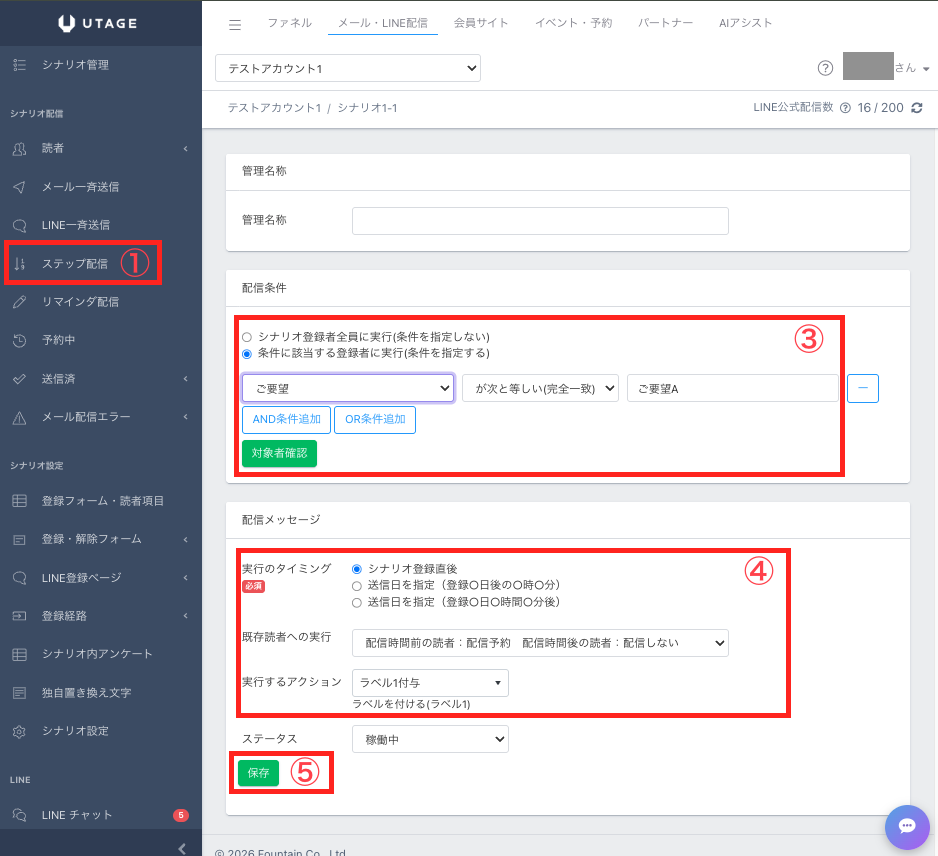This screenshot has height=856, width=938.
Task: Open the ステータス 稼働中 dropdown
Action: pos(430,739)
